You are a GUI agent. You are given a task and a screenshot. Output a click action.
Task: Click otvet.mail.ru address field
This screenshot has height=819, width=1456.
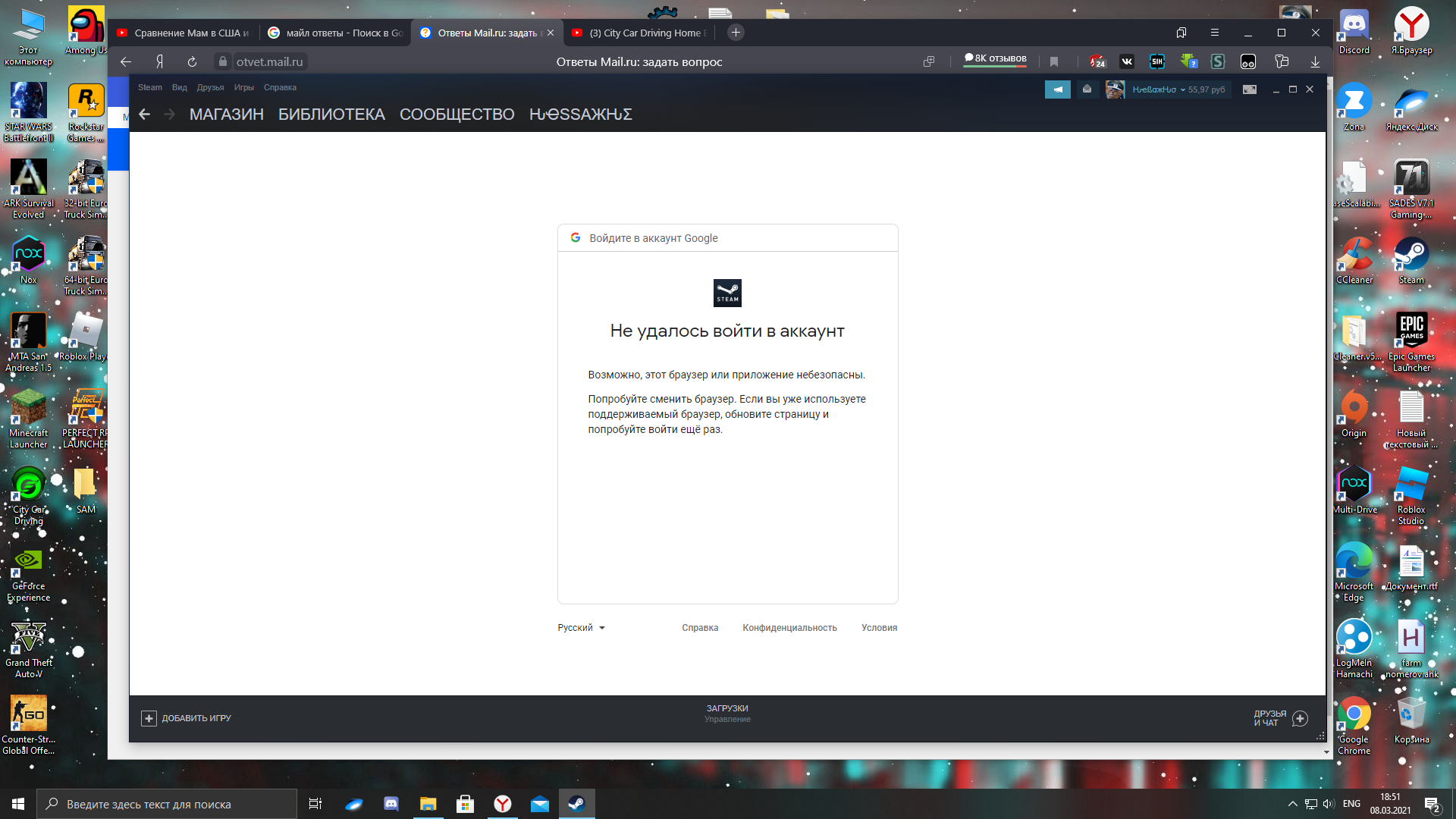coord(269,61)
